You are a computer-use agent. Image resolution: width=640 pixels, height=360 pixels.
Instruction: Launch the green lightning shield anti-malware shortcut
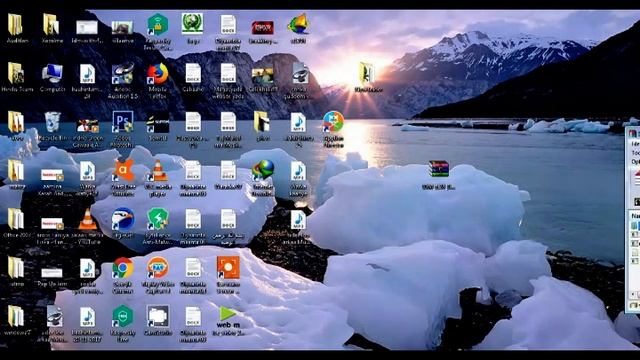click(x=158, y=220)
